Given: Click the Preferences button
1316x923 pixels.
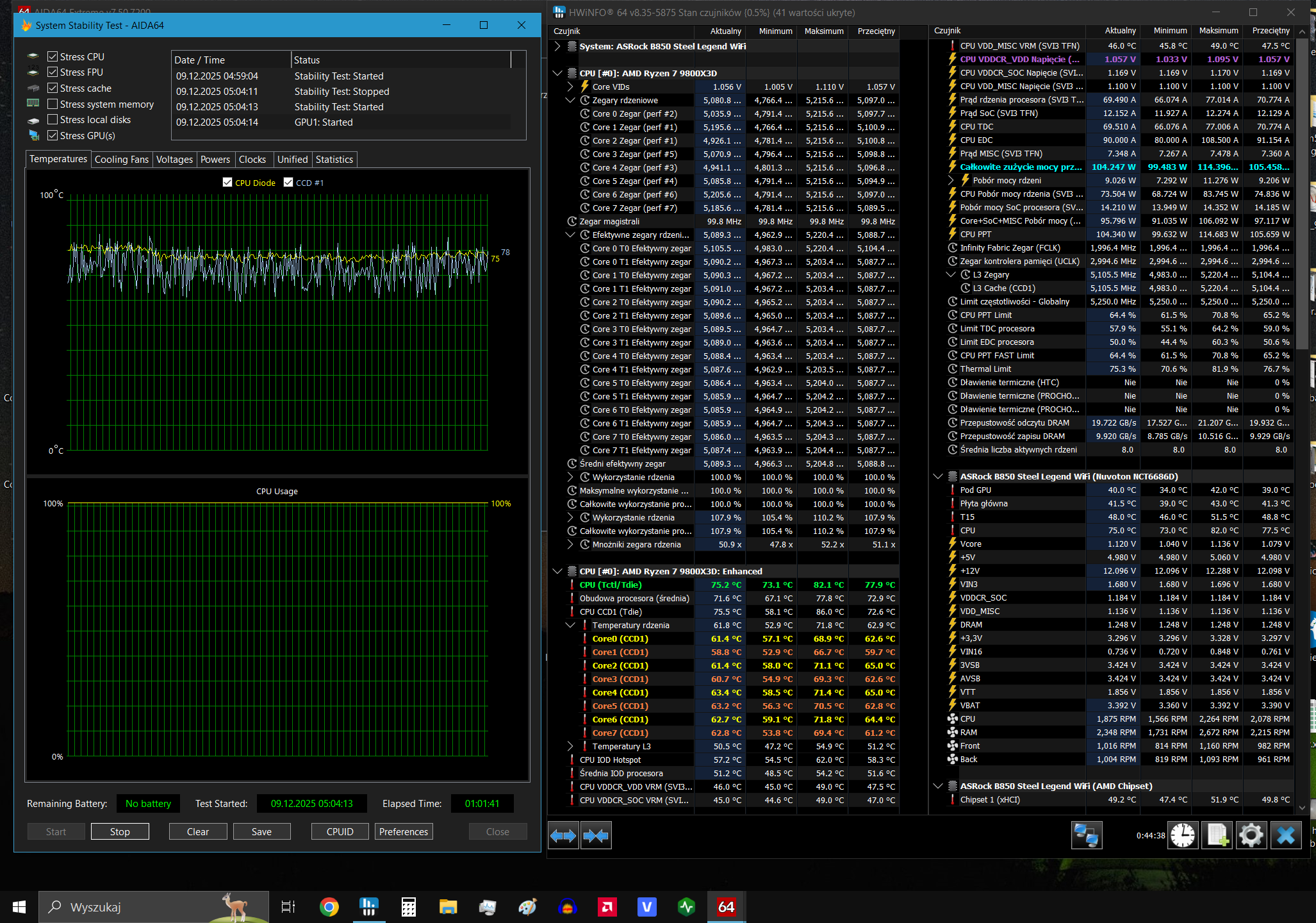Looking at the screenshot, I should pos(403,831).
